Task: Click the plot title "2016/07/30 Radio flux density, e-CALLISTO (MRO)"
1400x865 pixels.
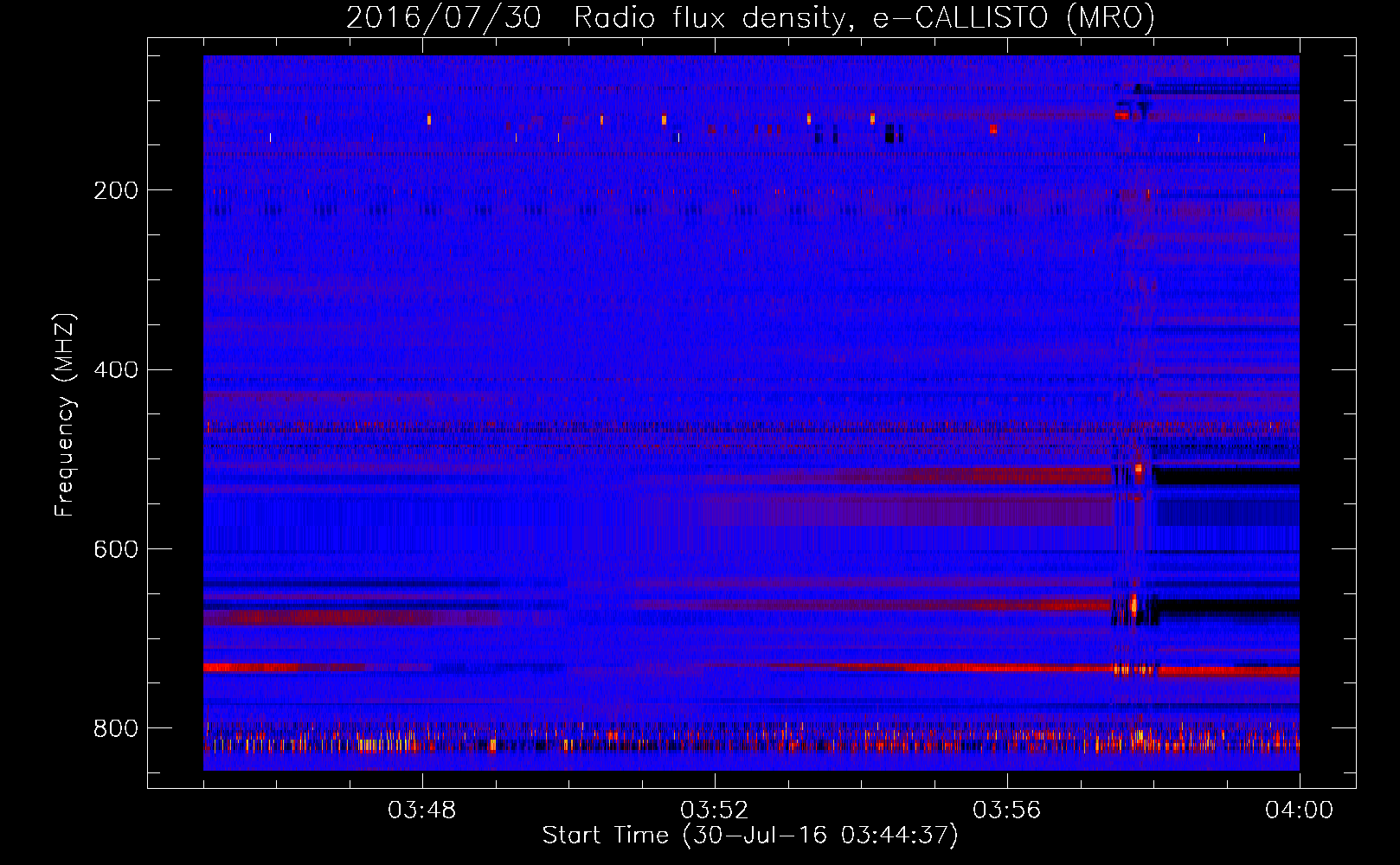Action: 750,17
